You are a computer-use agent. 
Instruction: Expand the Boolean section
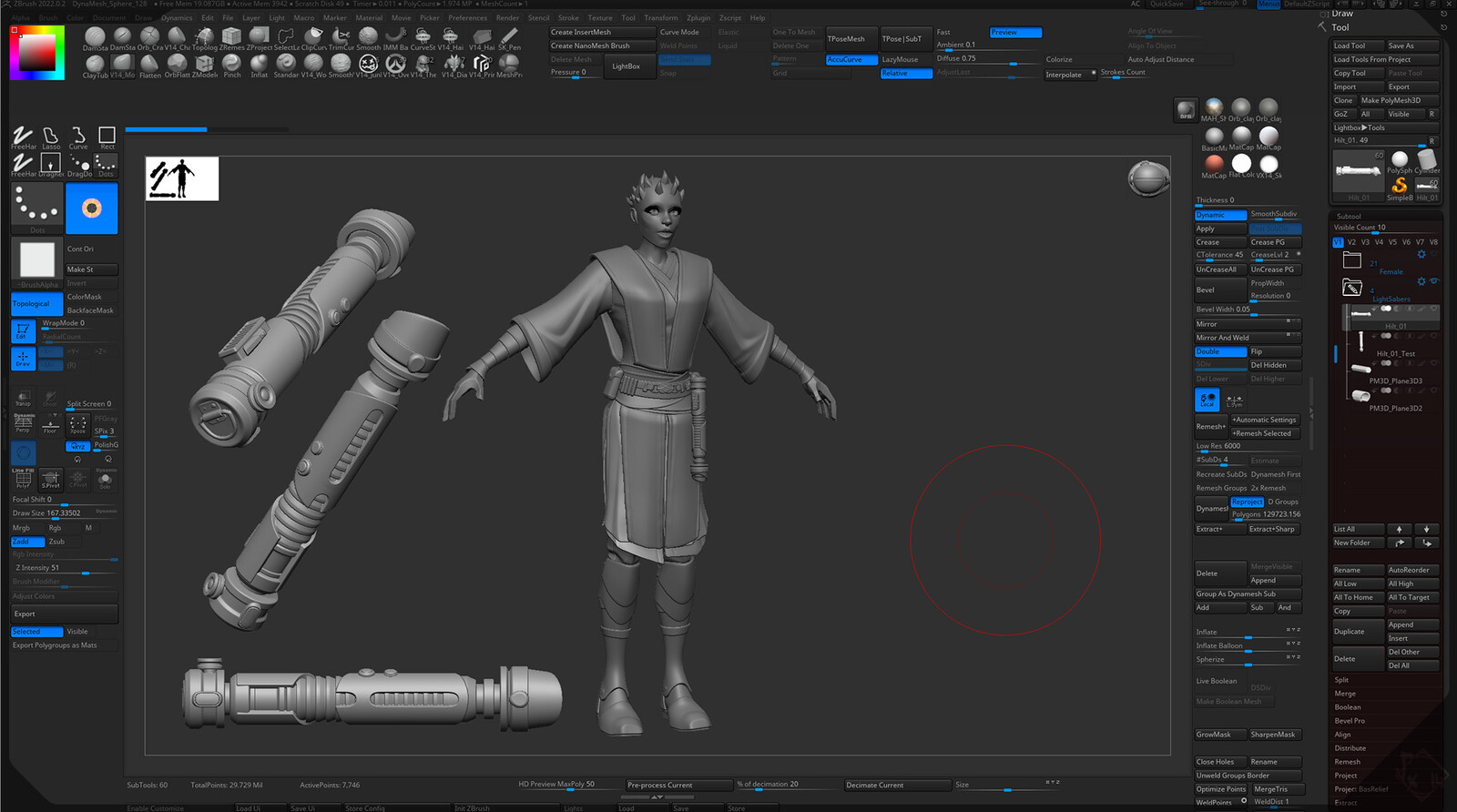1348,707
